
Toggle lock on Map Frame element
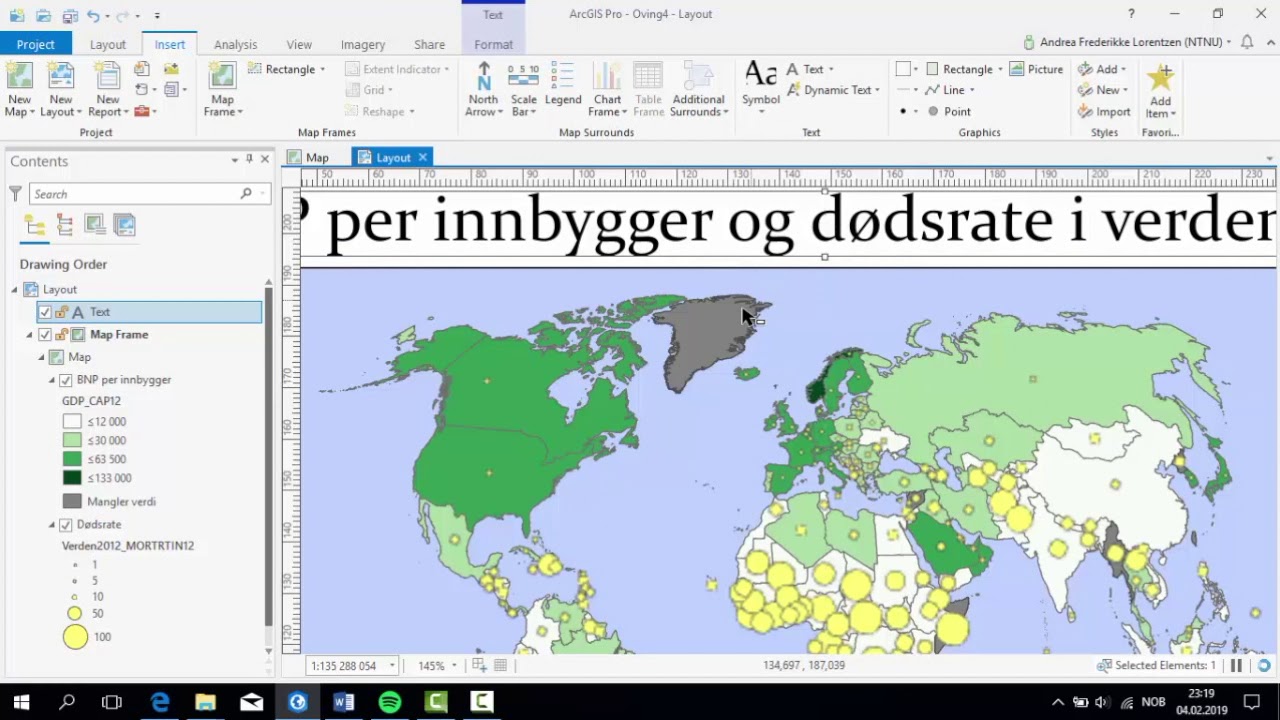(x=61, y=334)
